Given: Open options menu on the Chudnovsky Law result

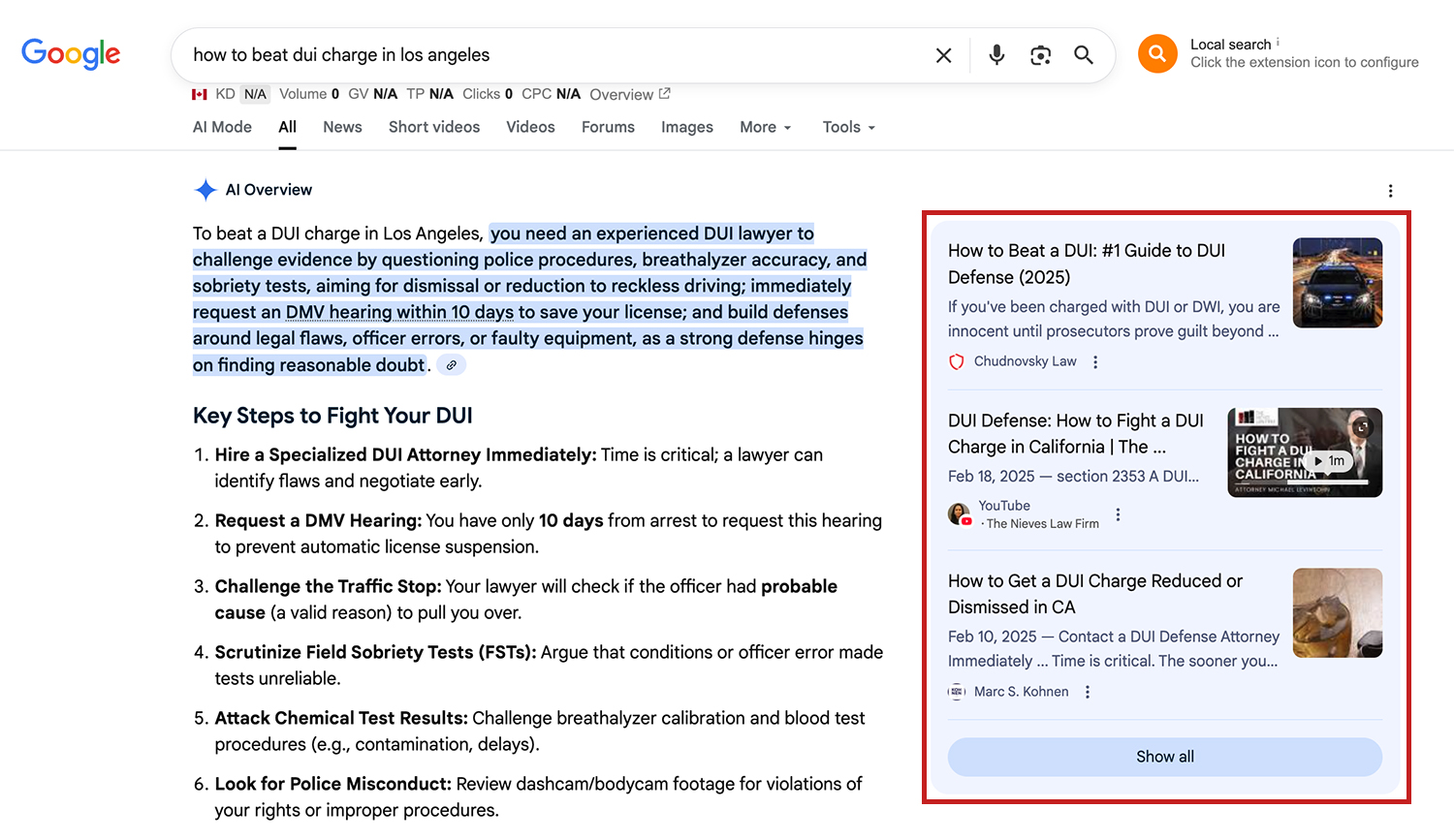Looking at the screenshot, I should click(x=1095, y=361).
